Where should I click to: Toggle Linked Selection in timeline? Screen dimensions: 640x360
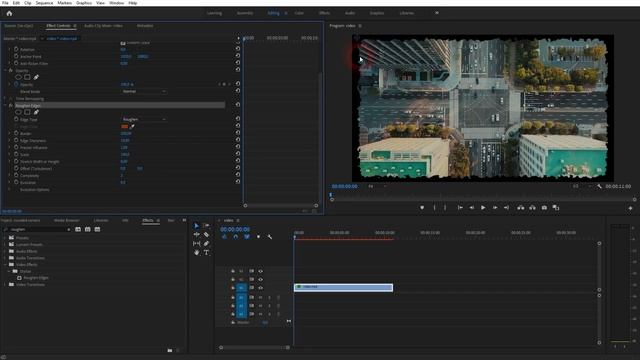tap(247, 237)
